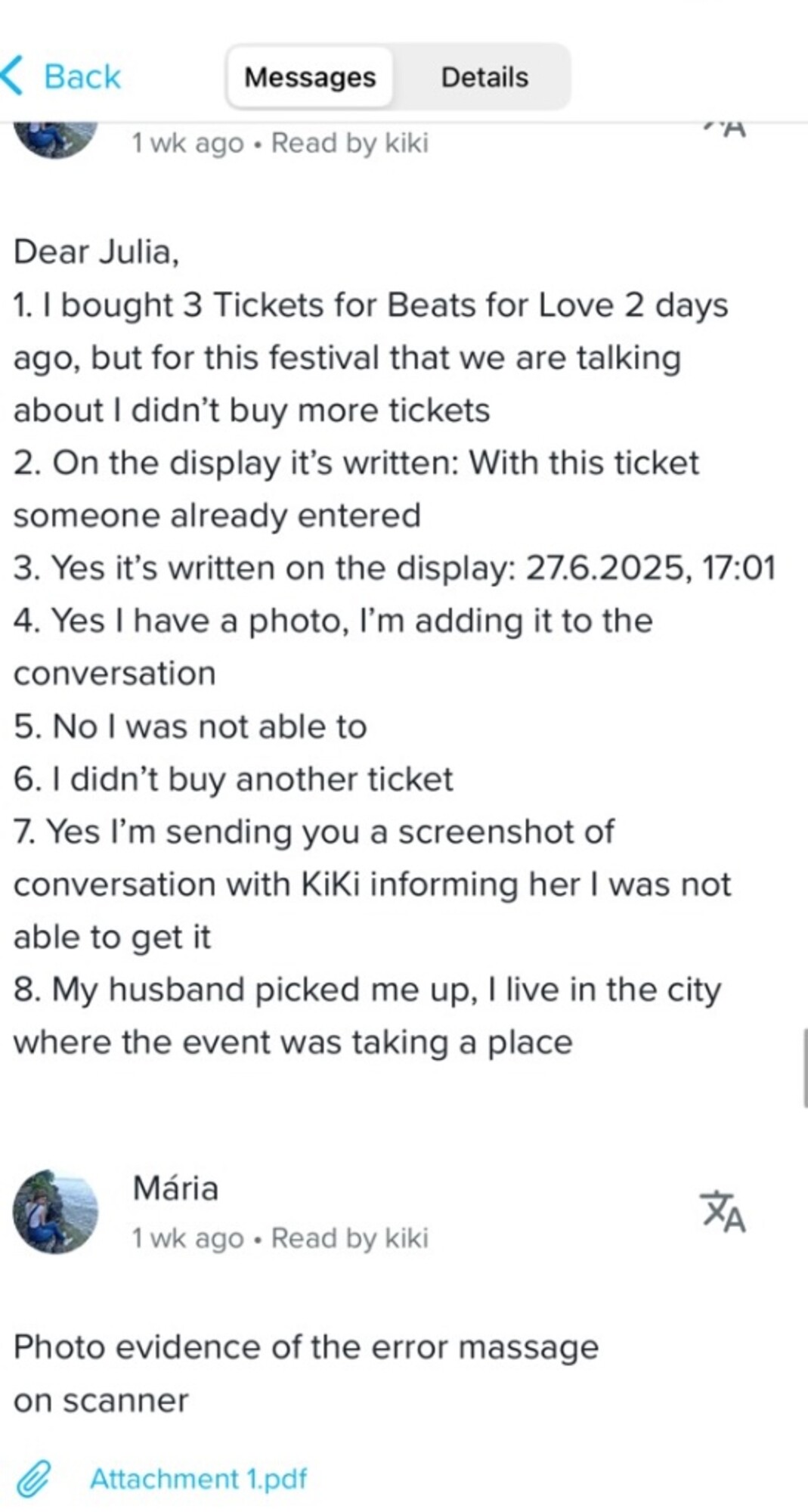Switch to the Messages tab
This screenshot has width=808, height=1512.
(310, 77)
